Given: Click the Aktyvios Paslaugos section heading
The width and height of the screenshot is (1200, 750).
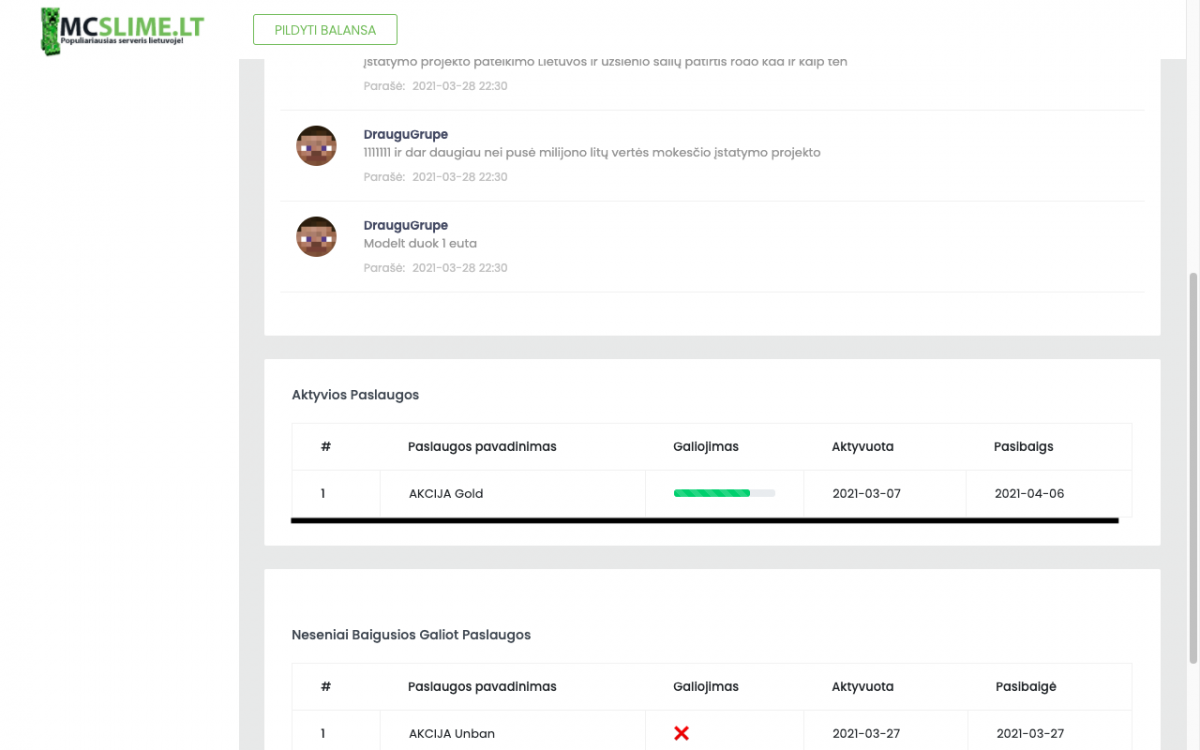Looking at the screenshot, I should click(355, 394).
